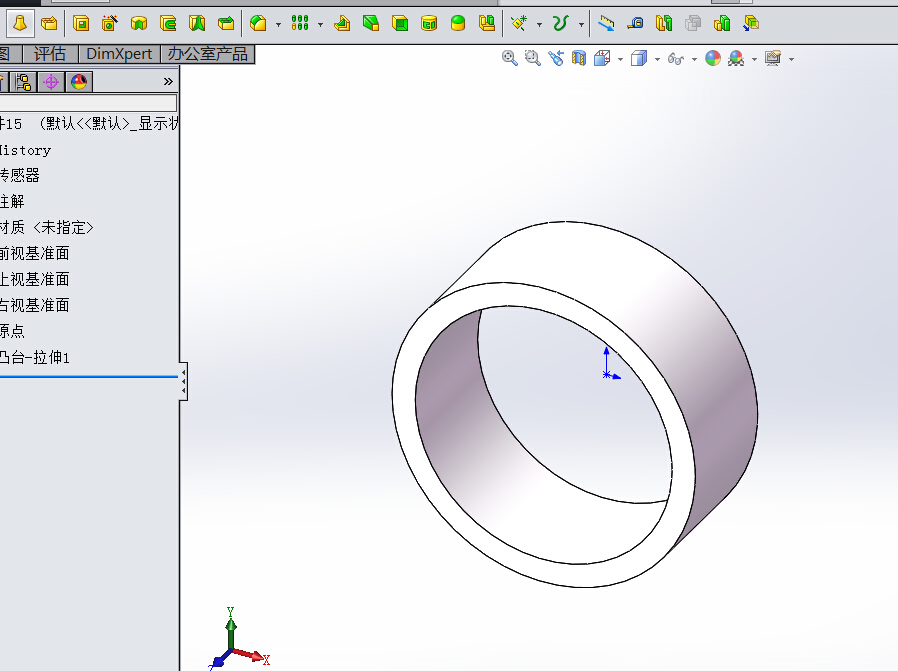This screenshot has height=671, width=898.
Task: Select the Shell feature tool
Action: 400,23
